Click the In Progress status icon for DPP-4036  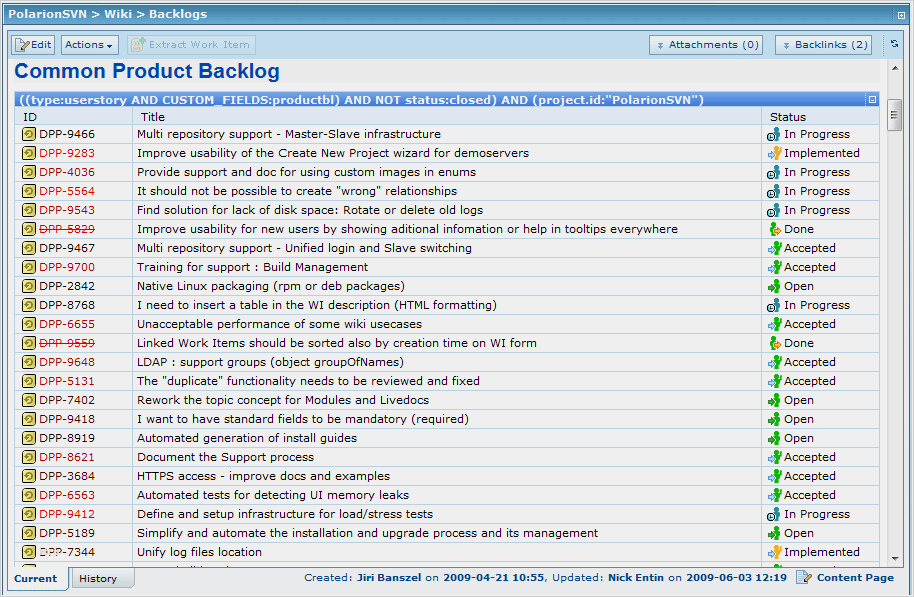coord(773,172)
